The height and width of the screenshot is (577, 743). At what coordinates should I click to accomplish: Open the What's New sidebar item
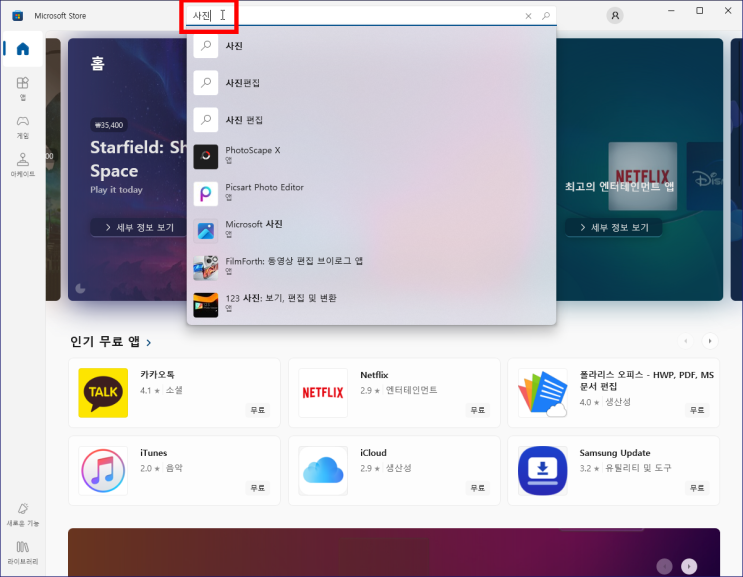click(x=23, y=514)
